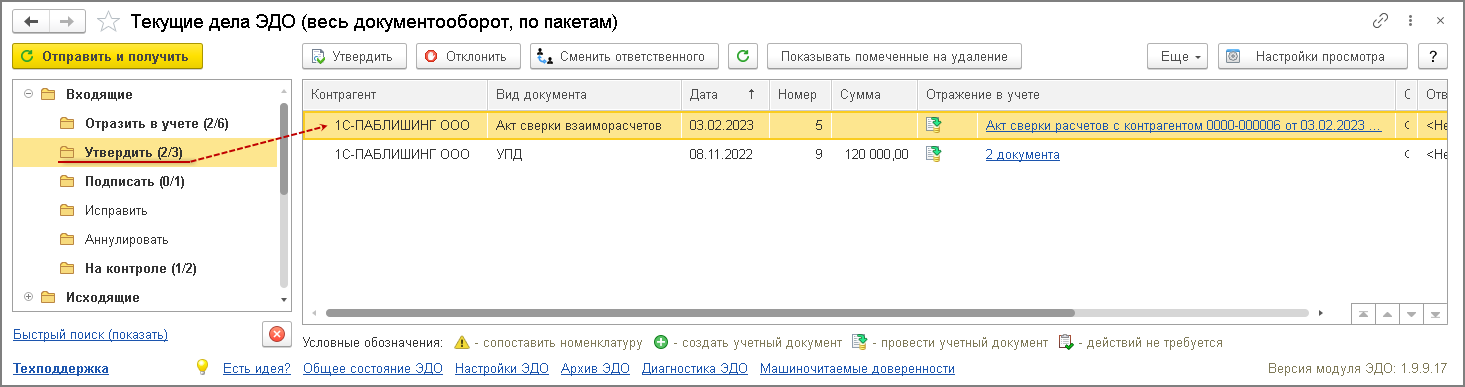Click Сменить ответственного button
This screenshot has height=387, width=1465.
point(624,57)
